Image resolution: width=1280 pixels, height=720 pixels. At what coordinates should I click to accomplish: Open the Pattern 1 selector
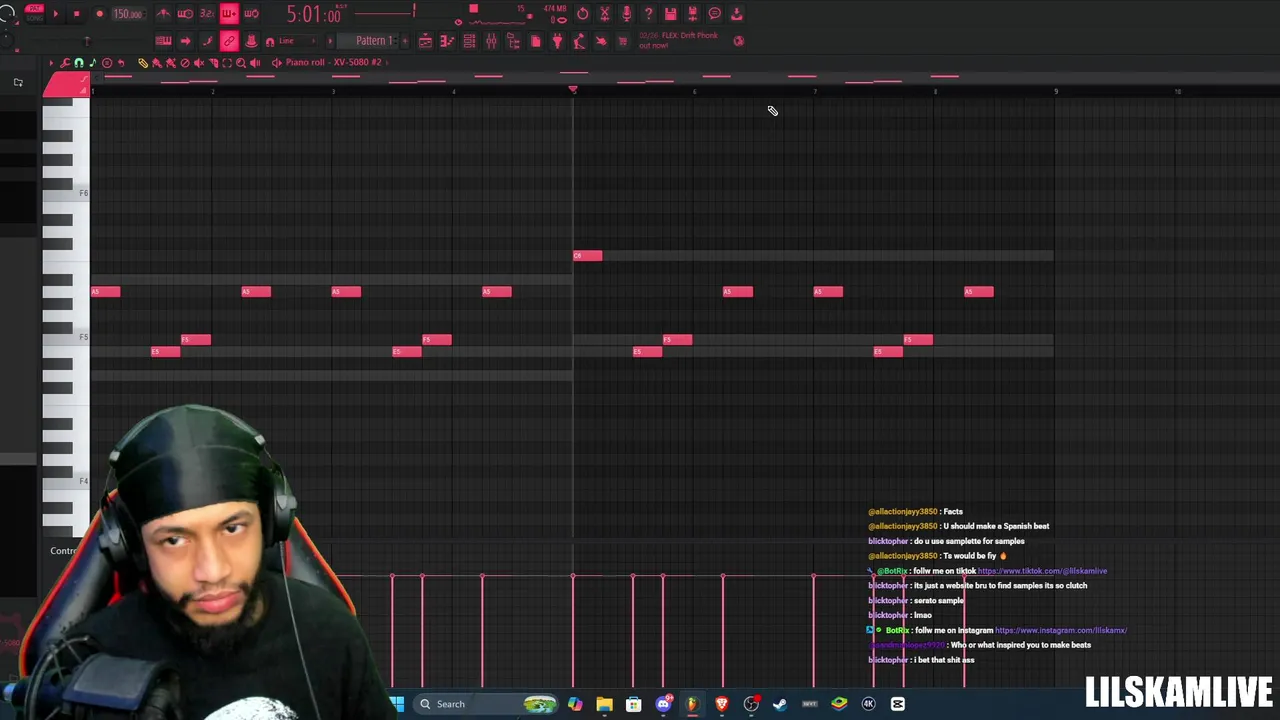[x=370, y=41]
